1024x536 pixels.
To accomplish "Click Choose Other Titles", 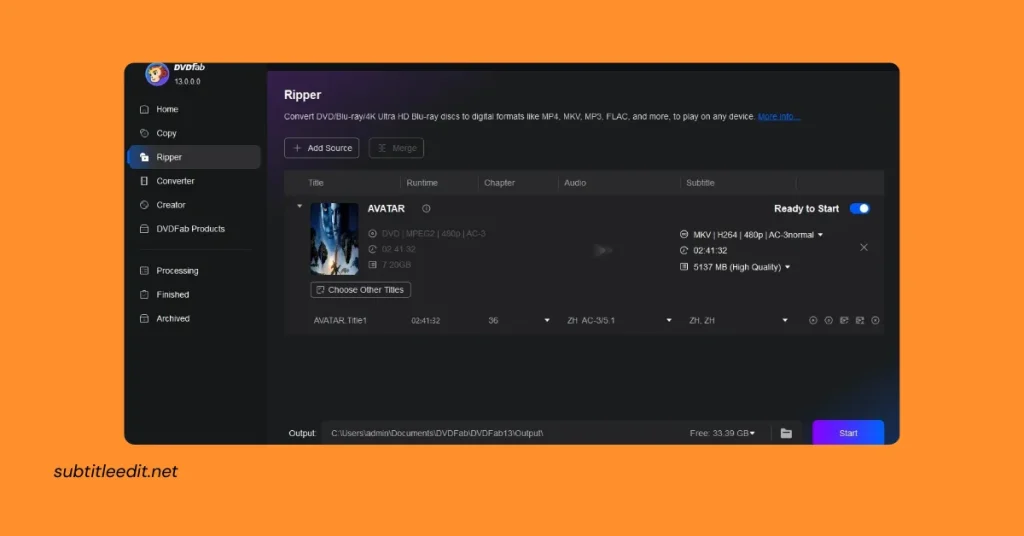I will 360,289.
